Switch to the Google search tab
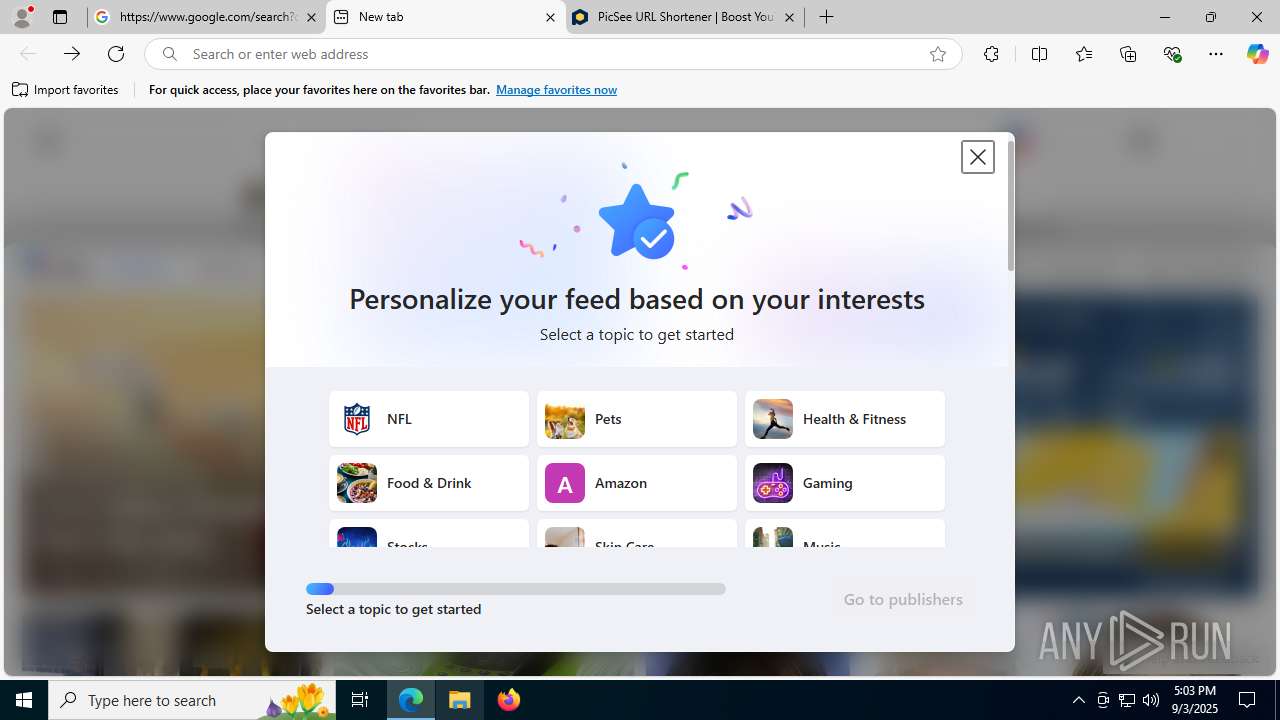The height and width of the screenshot is (720, 1280). click(x=207, y=17)
